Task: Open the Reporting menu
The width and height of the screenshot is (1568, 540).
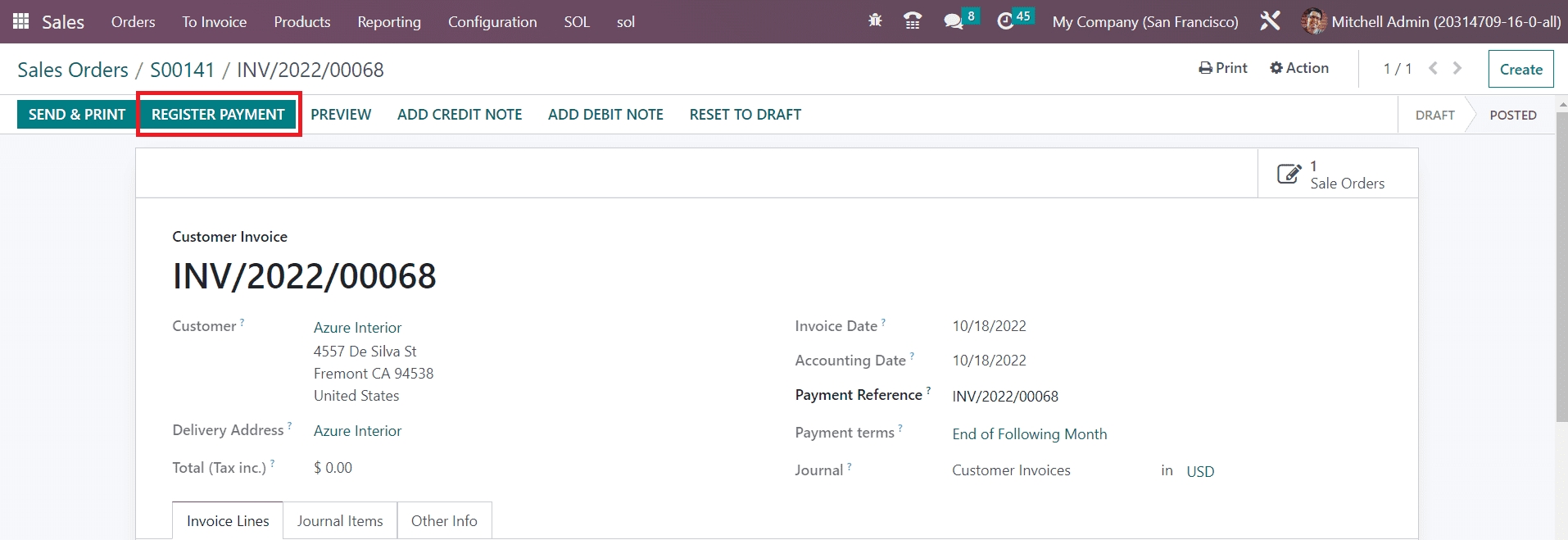Action: pos(388,21)
